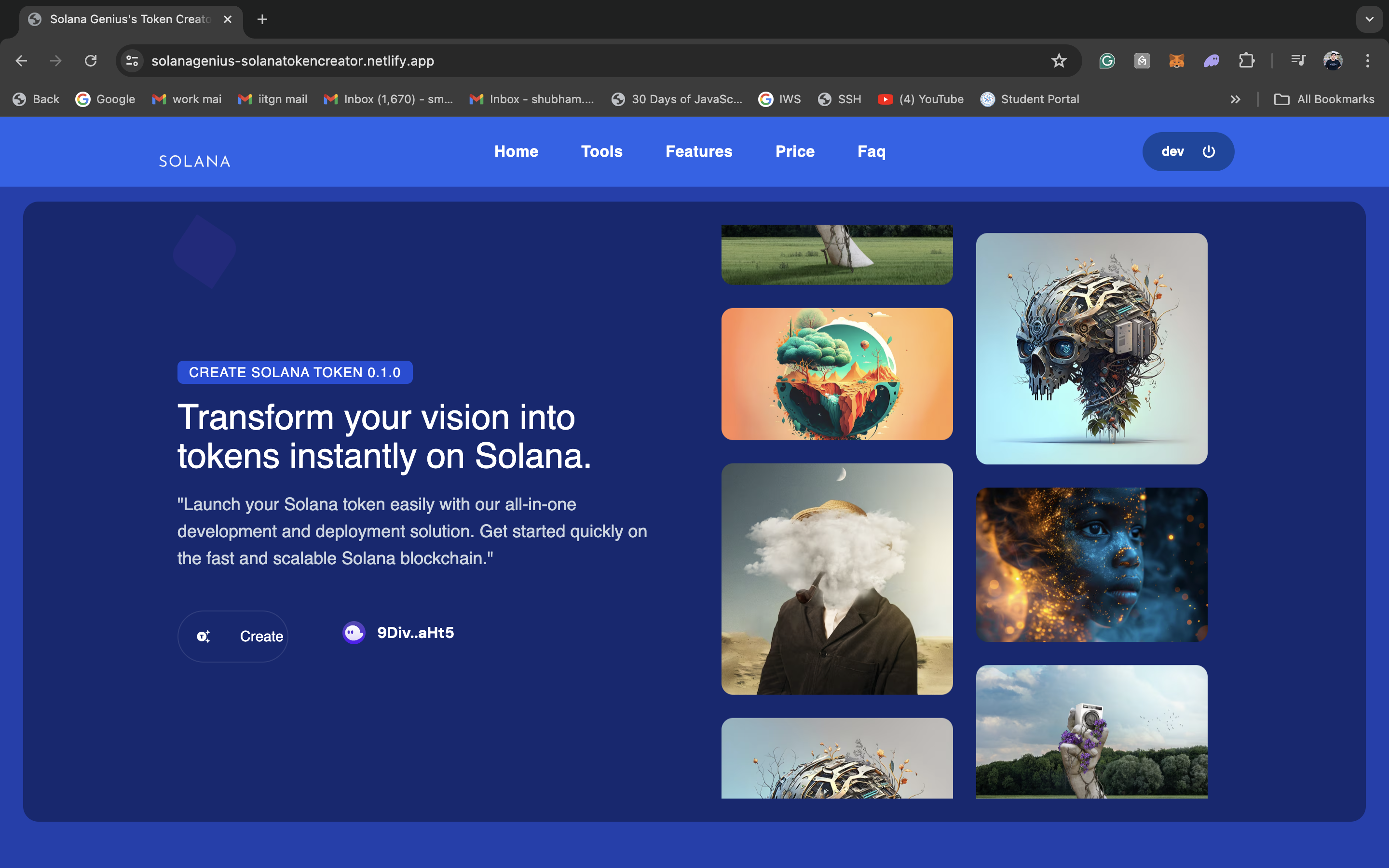The image size is (1389, 868).
Task: Click the power icon beside dev
Action: coord(1208,151)
